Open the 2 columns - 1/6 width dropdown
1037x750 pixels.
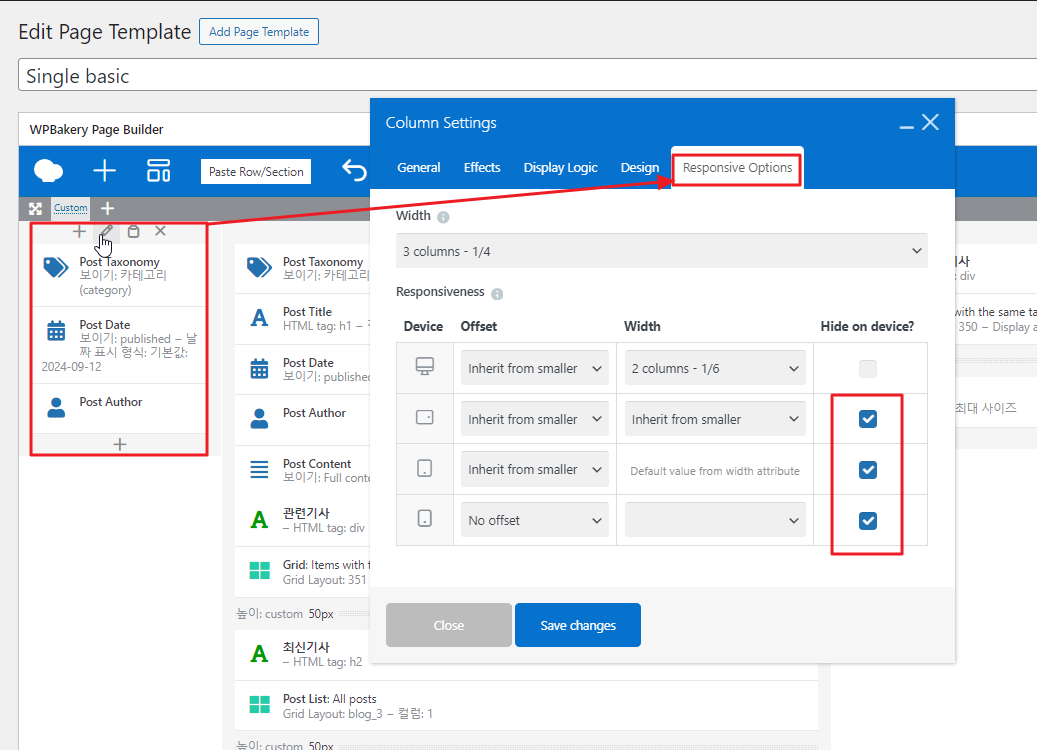tap(715, 368)
